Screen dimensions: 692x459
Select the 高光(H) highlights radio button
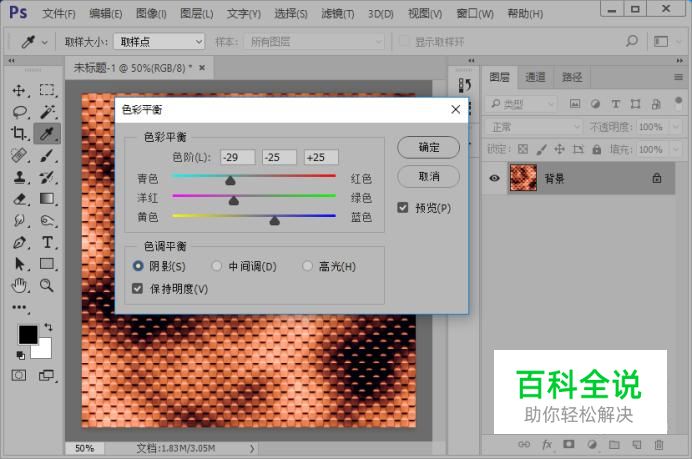pos(307,266)
